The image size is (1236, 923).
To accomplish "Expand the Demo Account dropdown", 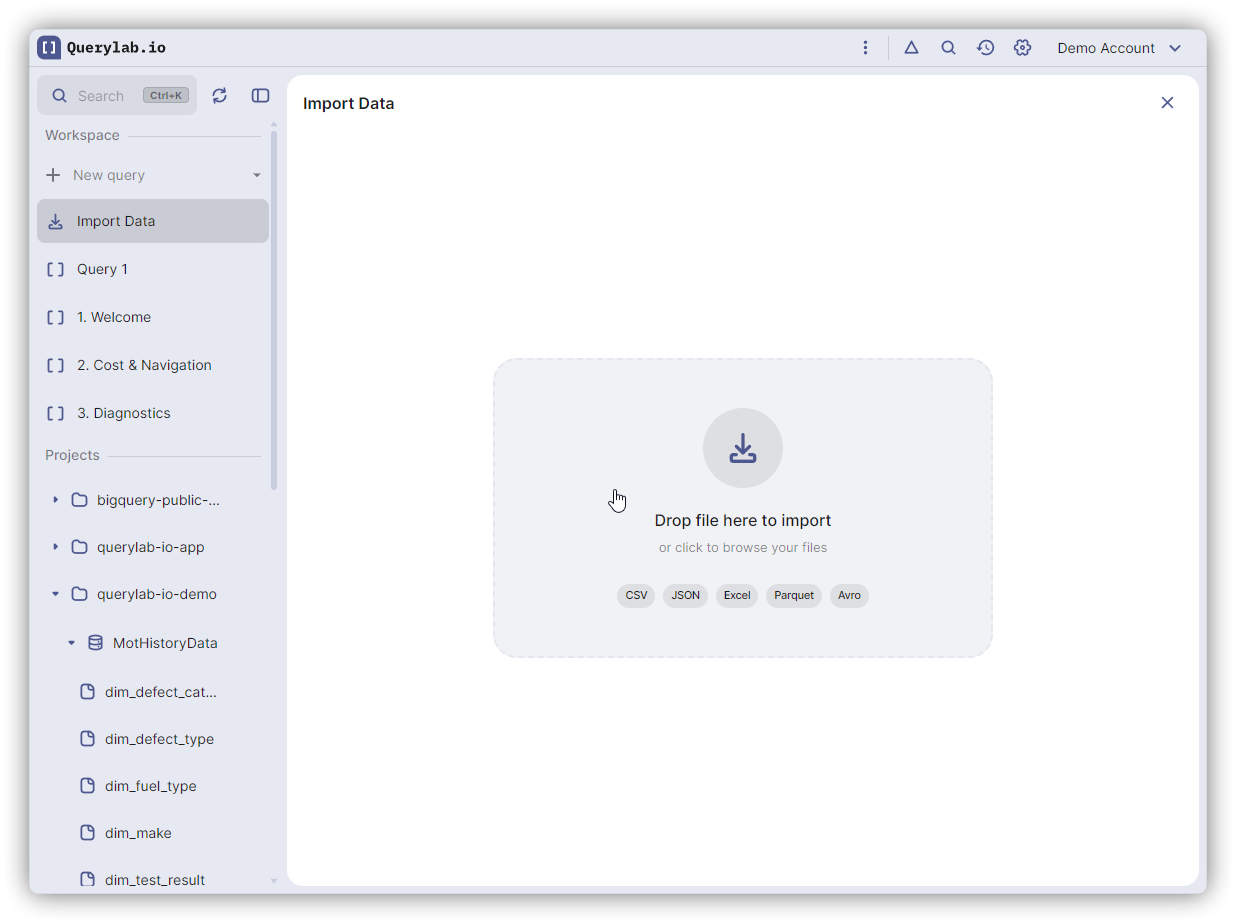I will [1119, 48].
